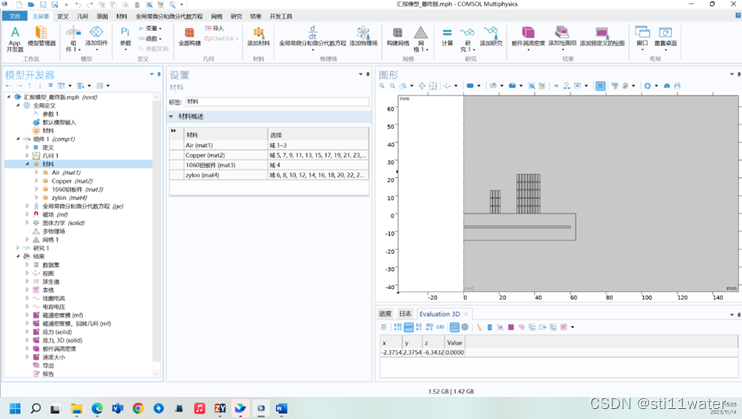The width and height of the screenshot is (742, 419).
Task: Collapse the 材料概述 section header
Action: 269,116
